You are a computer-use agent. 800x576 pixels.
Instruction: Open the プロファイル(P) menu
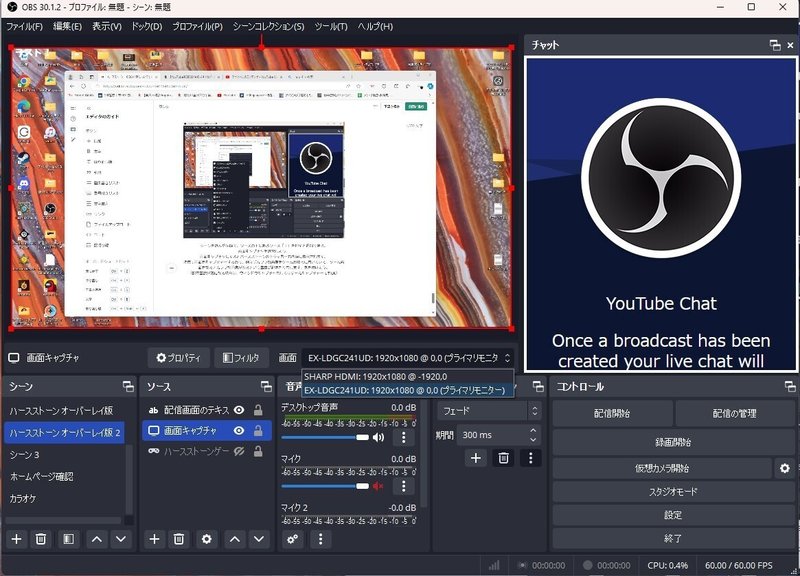[x=197, y=27]
